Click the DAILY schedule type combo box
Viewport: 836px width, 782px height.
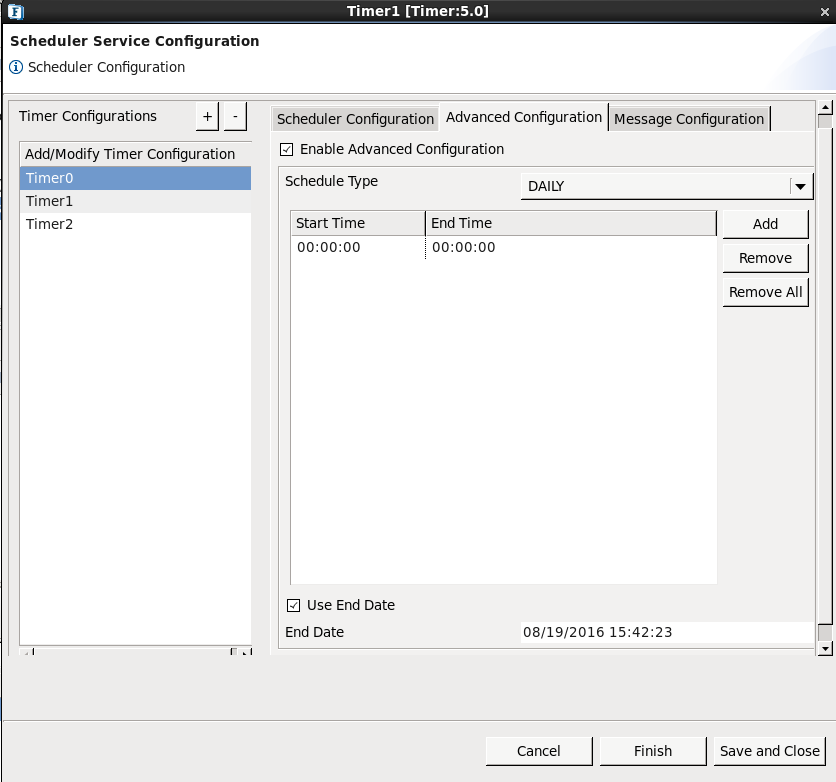(x=655, y=186)
